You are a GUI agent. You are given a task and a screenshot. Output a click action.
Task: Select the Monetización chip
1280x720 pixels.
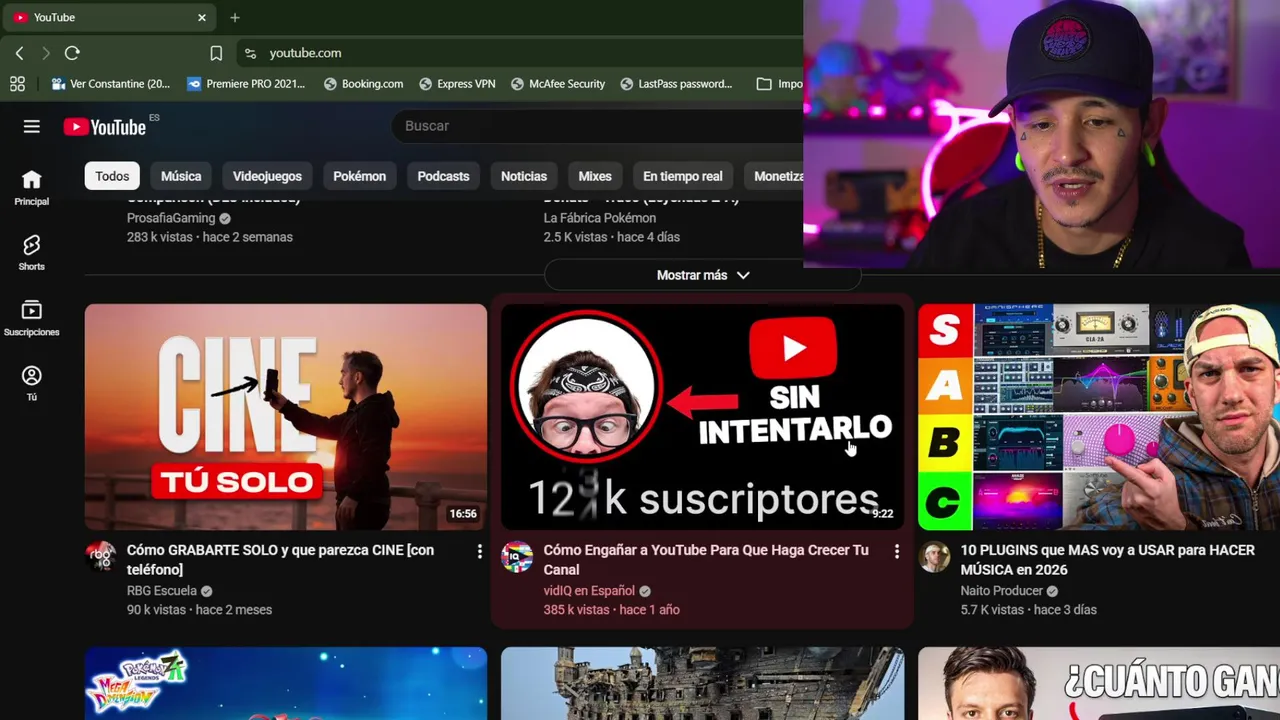click(774, 176)
